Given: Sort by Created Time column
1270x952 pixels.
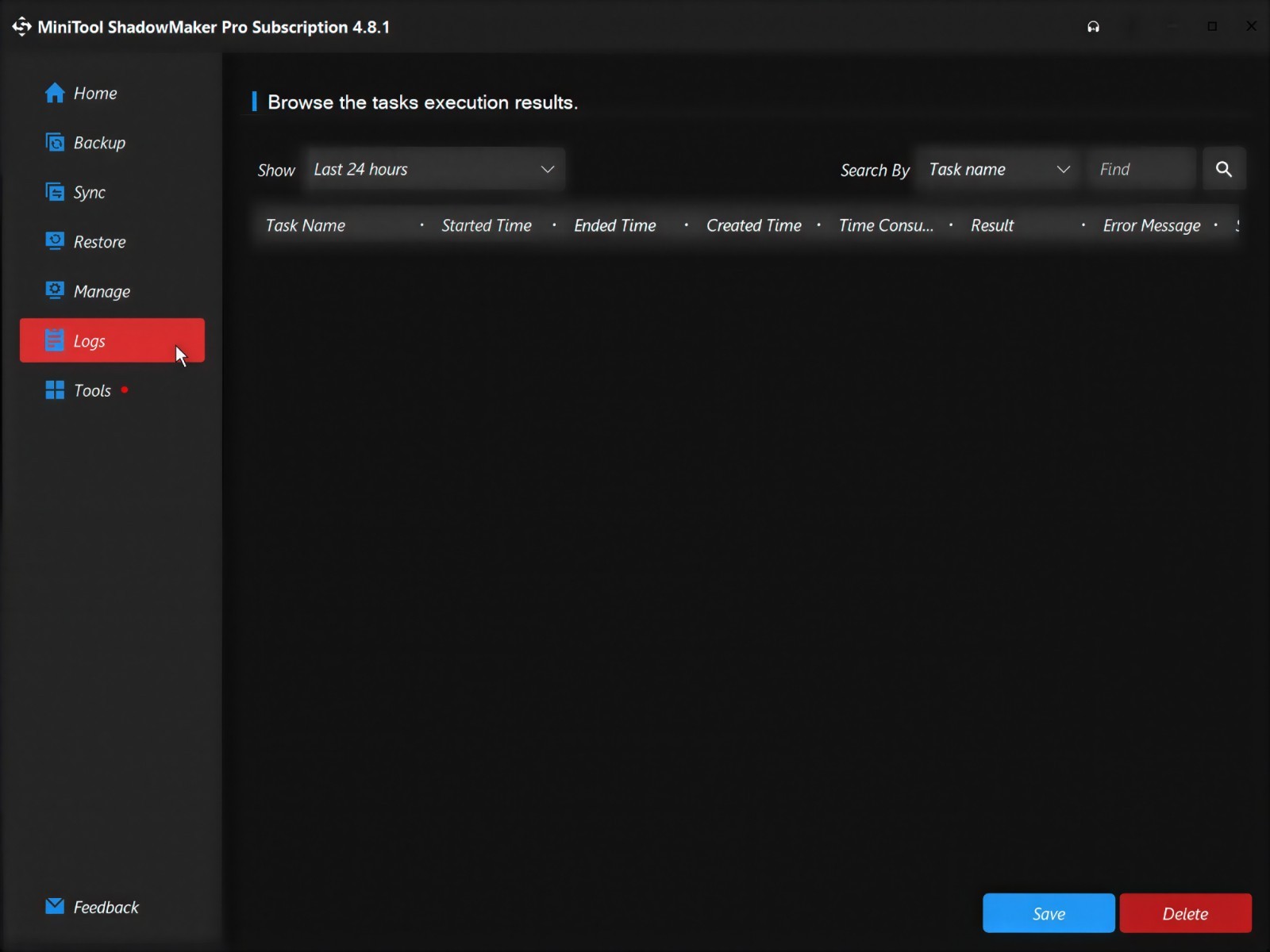Looking at the screenshot, I should [754, 225].
